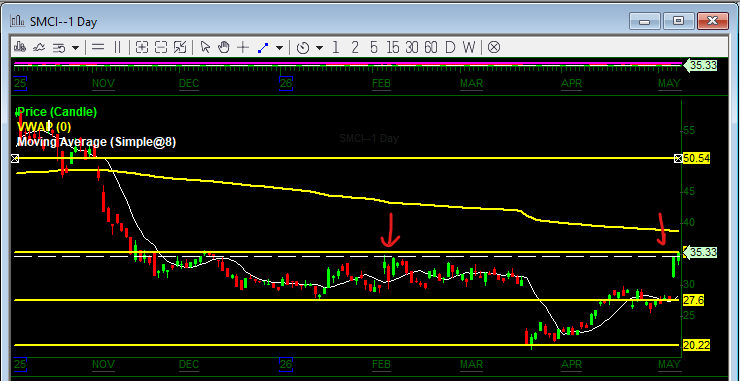Click the FEB label on top date axis
Screen dimensions: 740x381
[381, 84]
